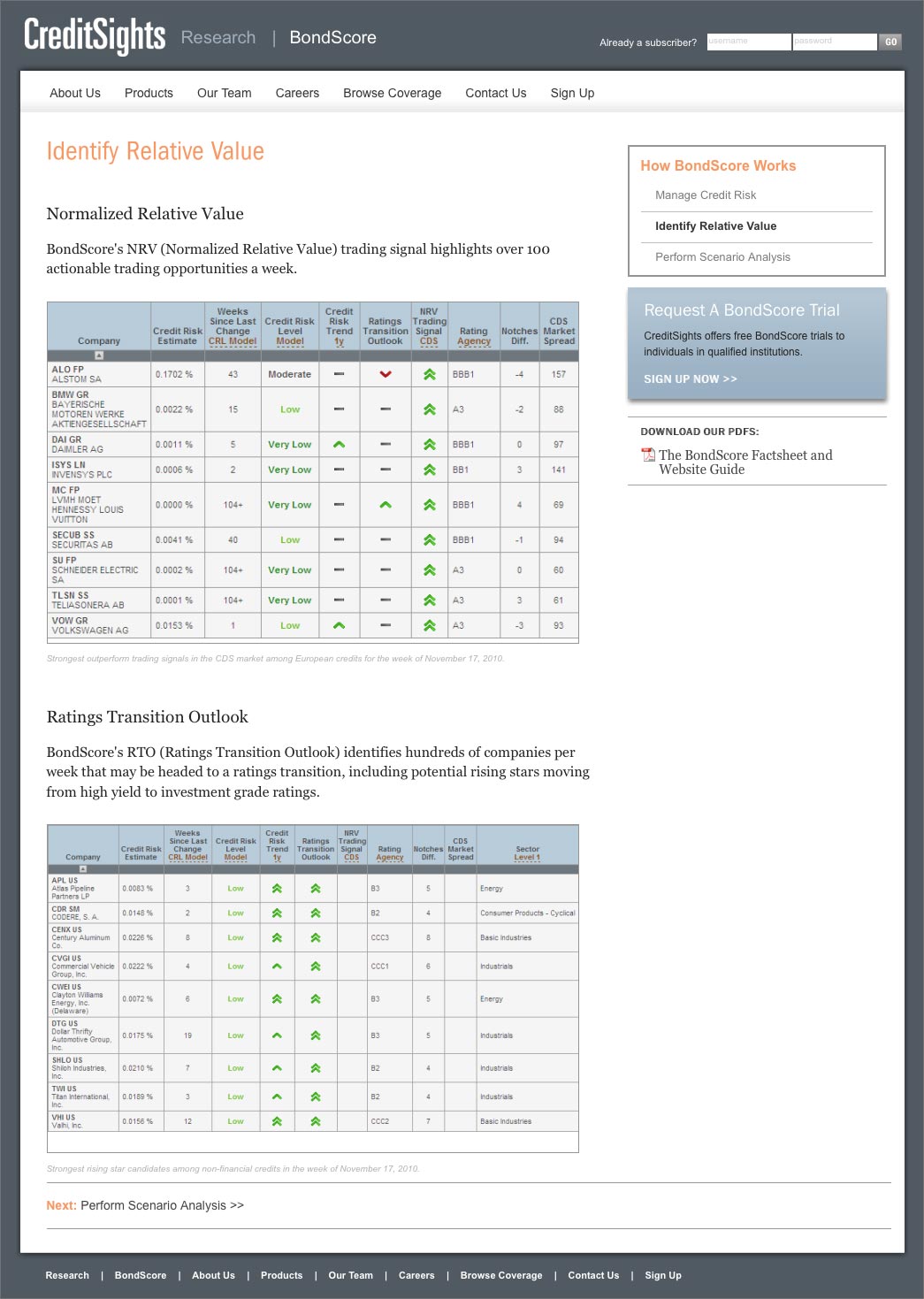This screenshot has width=924, height=1299.
Task: Click Titan International credit risk trend arrow
Action: (x=277, y=1097)
